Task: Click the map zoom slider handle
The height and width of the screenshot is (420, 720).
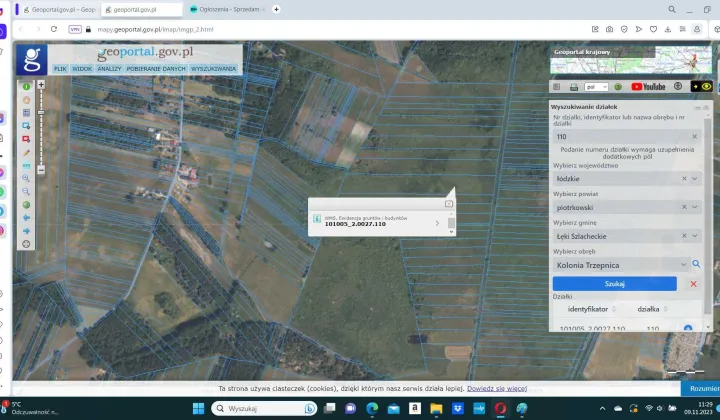Action: click(41, 112)
